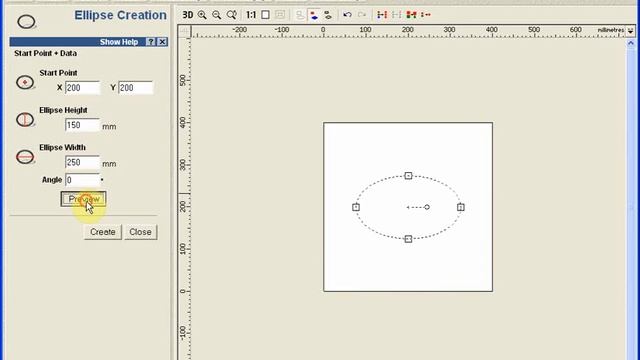The width and height of the screenshot is (640, 360).
Task: Select the right handle of the ellipse
Action: (461, 207)
